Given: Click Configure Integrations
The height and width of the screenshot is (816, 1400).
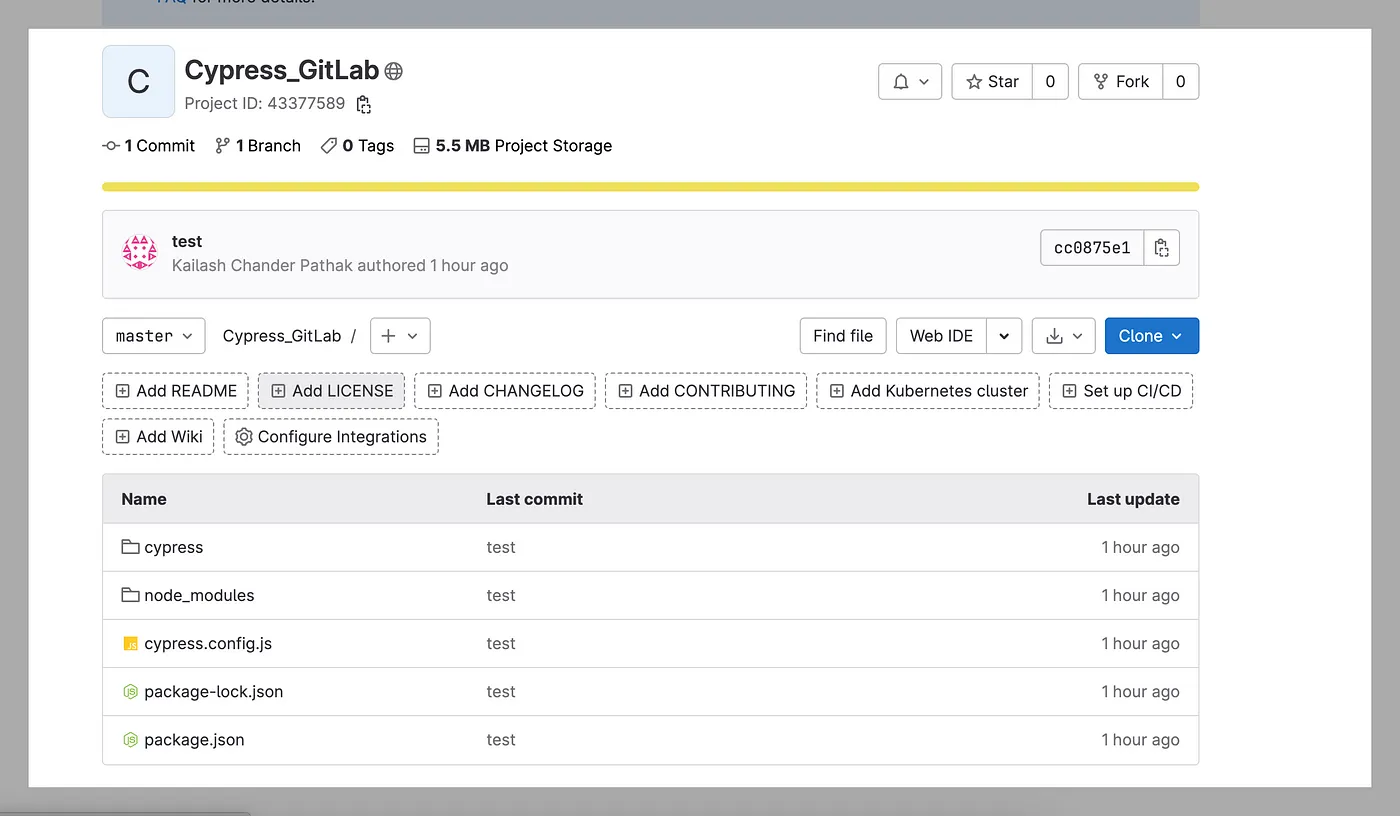Looking at the screenshot, I should 331,437.
